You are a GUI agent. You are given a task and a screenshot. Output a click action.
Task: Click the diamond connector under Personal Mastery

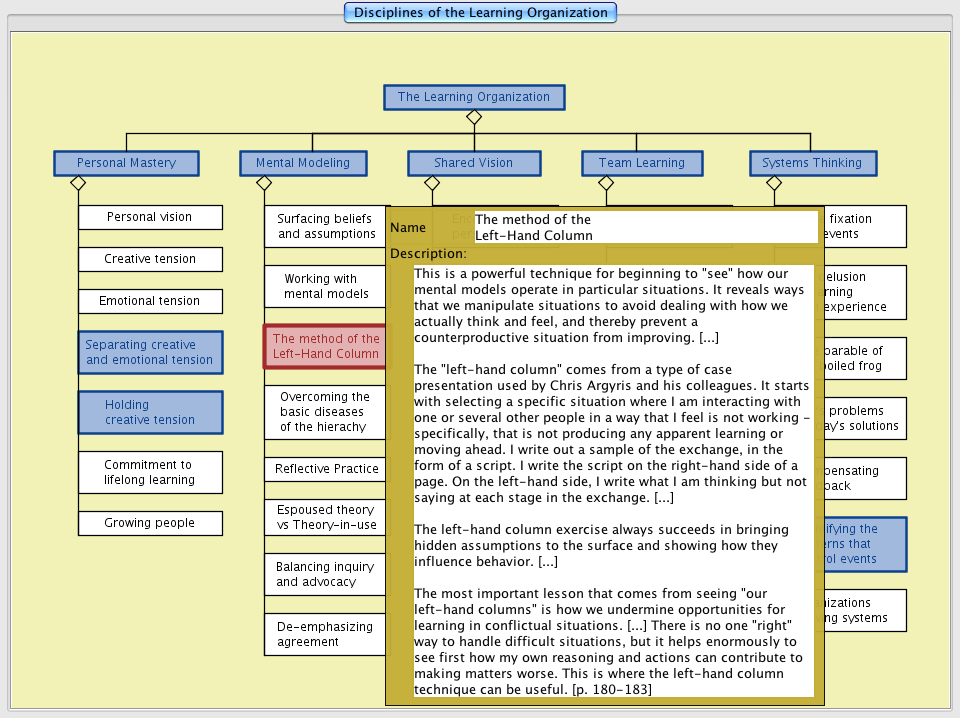tap(78, 183)
